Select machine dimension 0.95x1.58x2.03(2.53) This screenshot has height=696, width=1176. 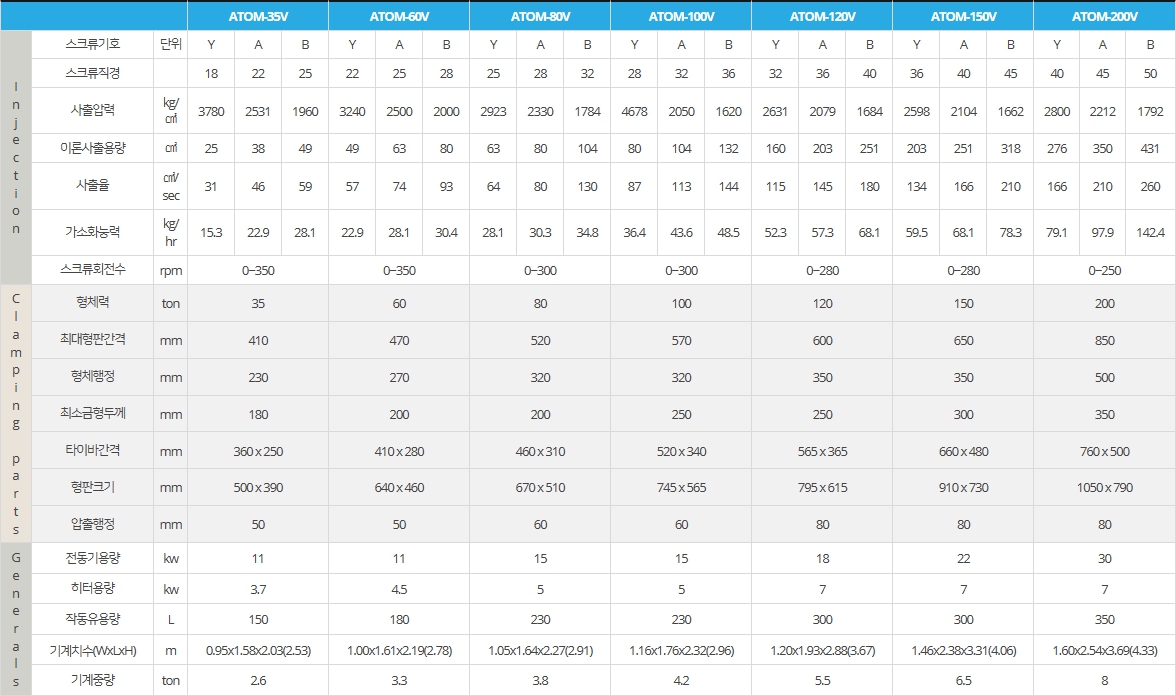[258, 650]
